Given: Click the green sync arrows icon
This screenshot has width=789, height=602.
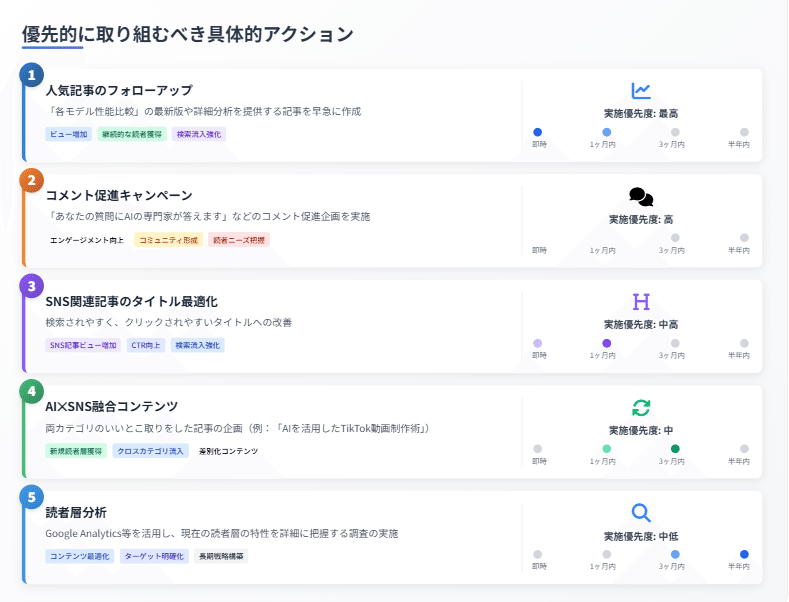Looking at the screenshot, I should click(x=641, y=408).
